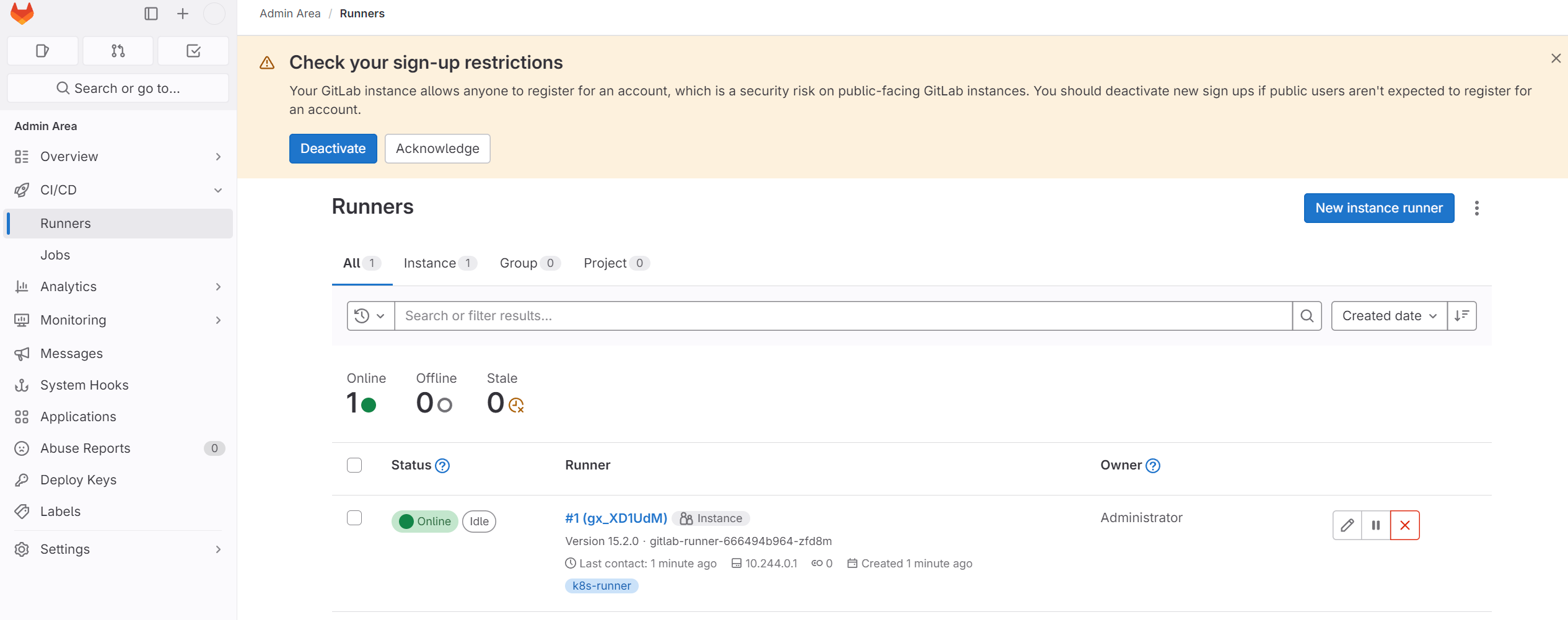The width and height of the screenshot is (1568, 620).
Task: Toggle the sidebar collapse icon
Action: coord(151,14)
